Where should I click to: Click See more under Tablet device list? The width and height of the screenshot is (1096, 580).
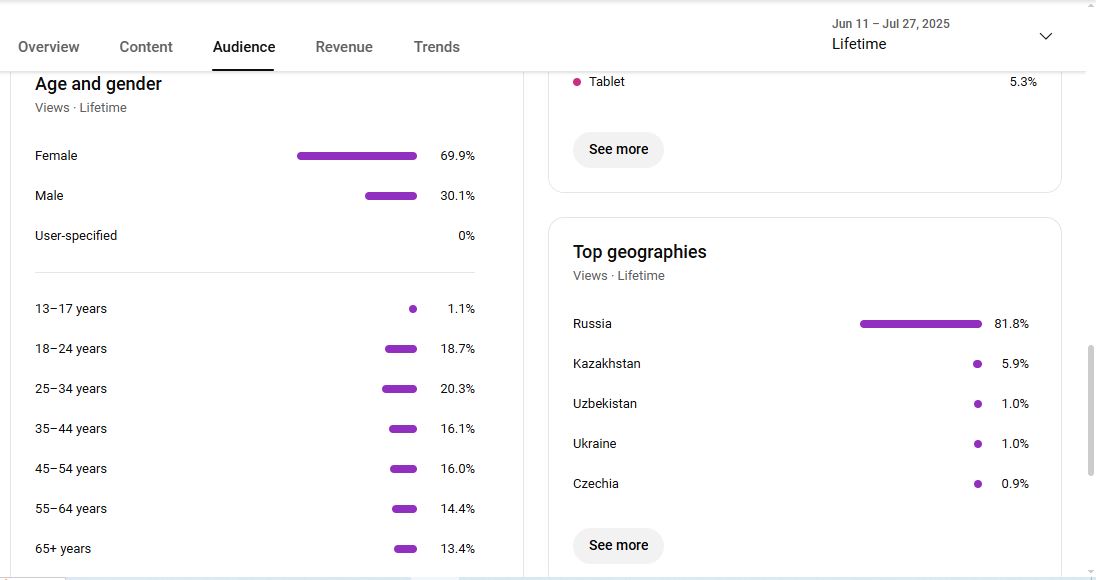pos(618,150)
